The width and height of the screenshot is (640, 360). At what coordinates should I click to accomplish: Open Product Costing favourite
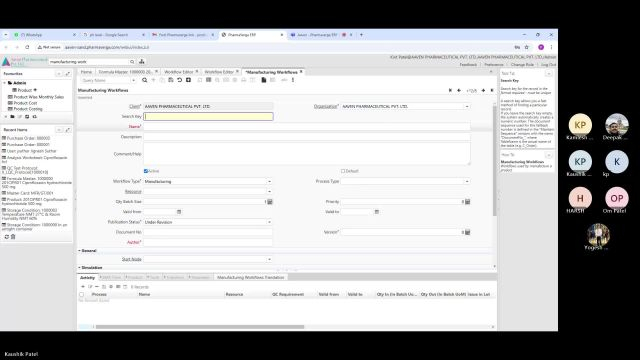click(28, 109)
